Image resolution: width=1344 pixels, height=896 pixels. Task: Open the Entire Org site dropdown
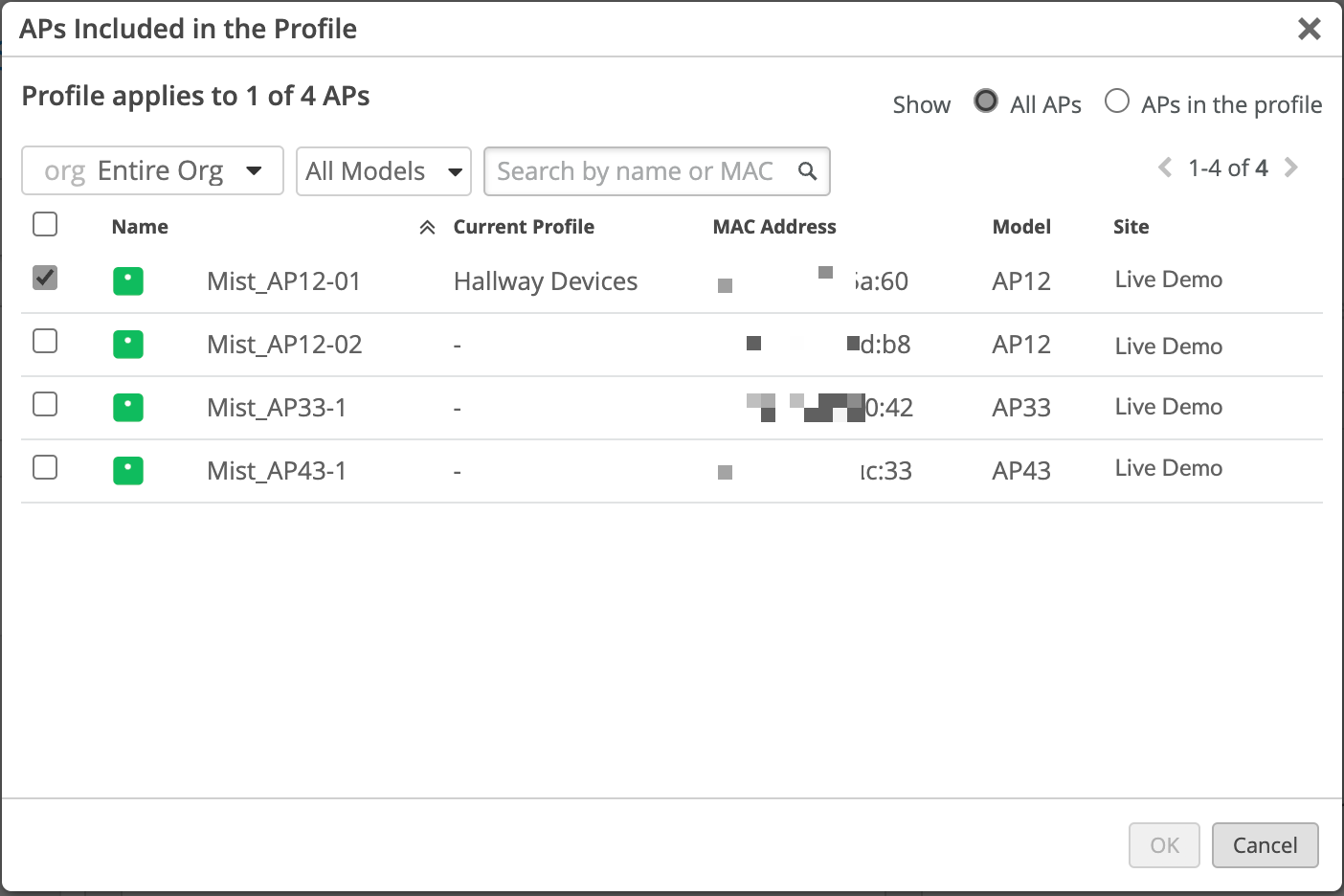(x=153, y=171)
